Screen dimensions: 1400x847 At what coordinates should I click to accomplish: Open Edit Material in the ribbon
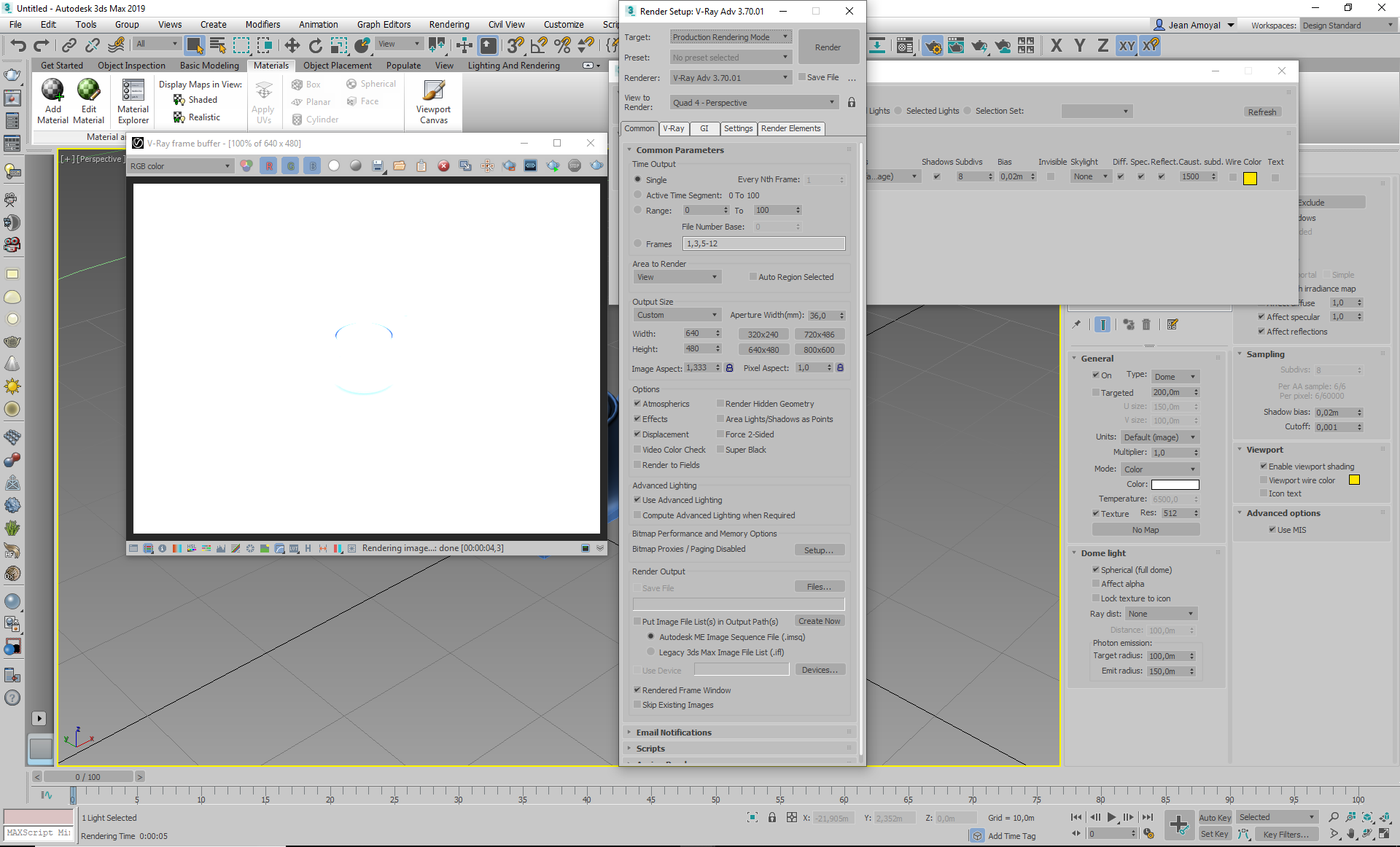pos(88,101)
